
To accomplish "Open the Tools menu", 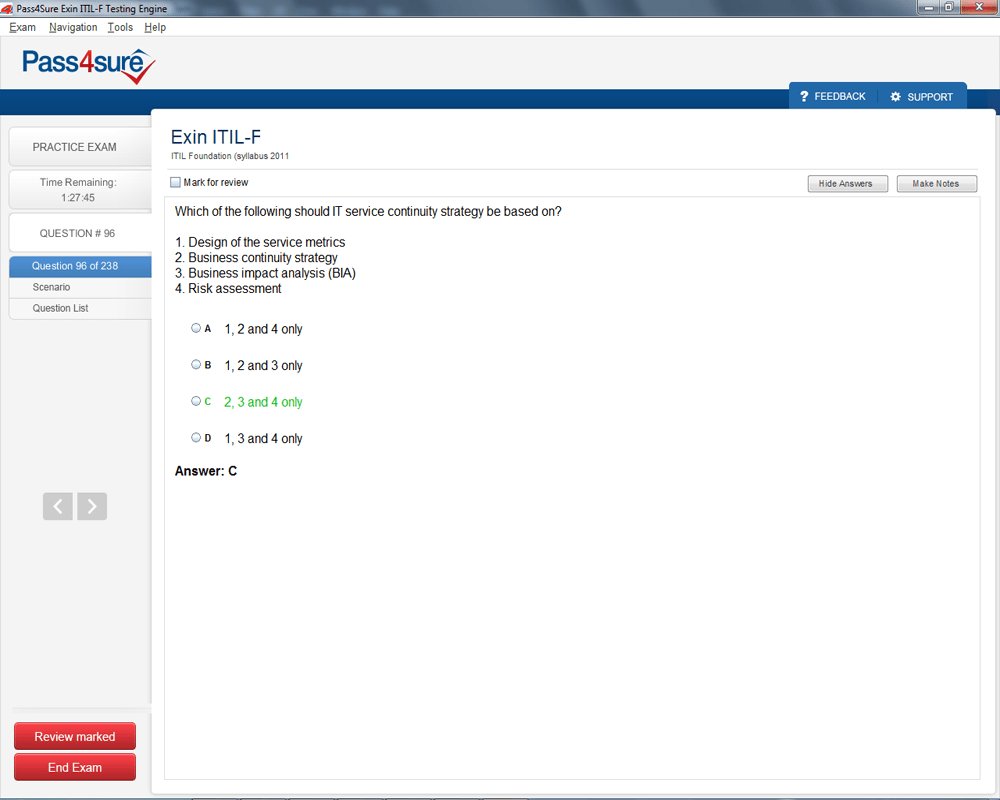I will click(120, 27).
